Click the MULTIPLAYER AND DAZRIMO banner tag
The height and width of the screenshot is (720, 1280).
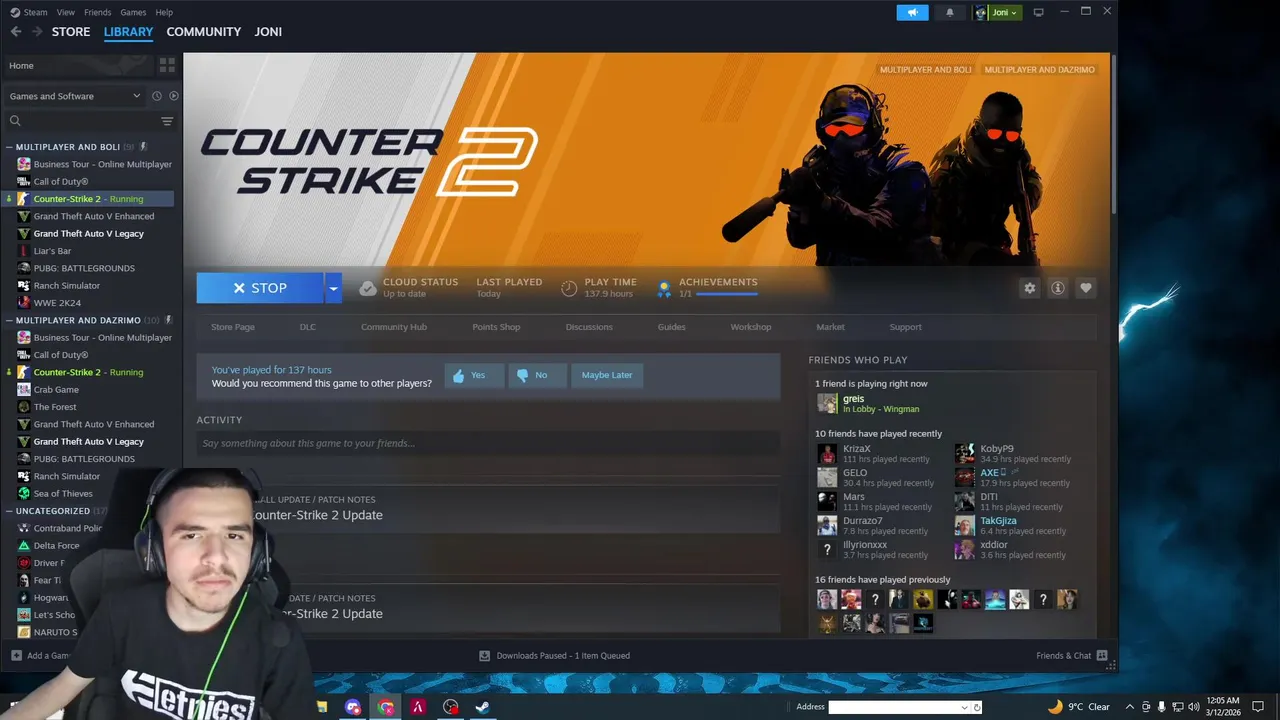coord(1039,70)
